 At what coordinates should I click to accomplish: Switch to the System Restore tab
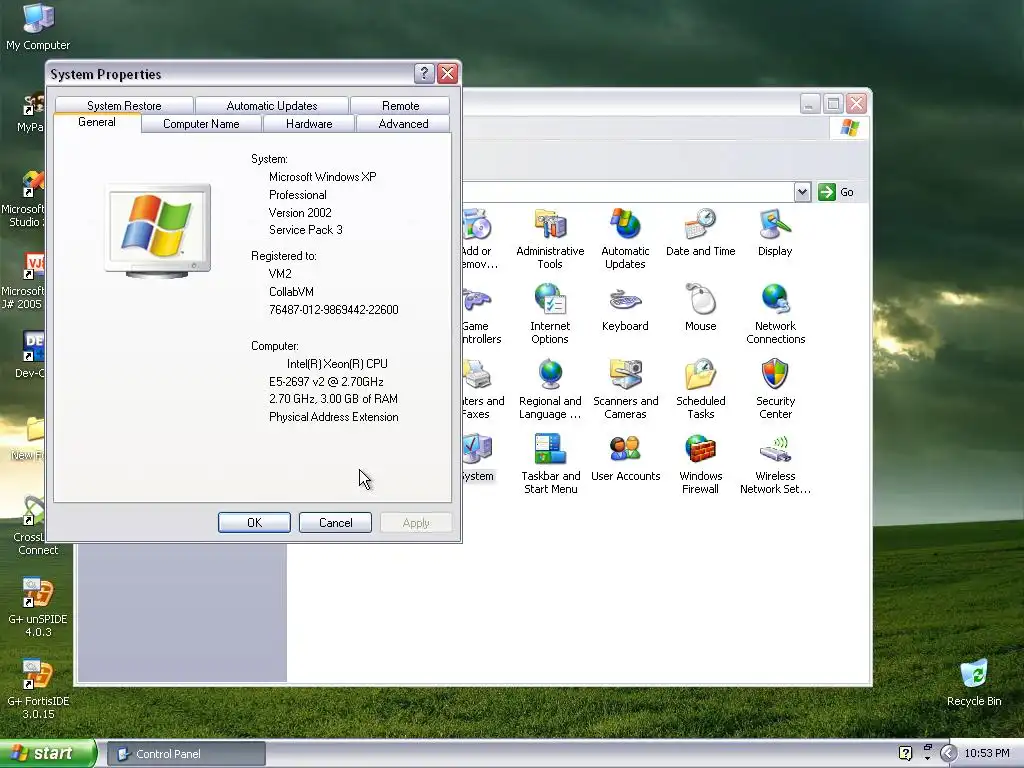[x=124, y=106]
